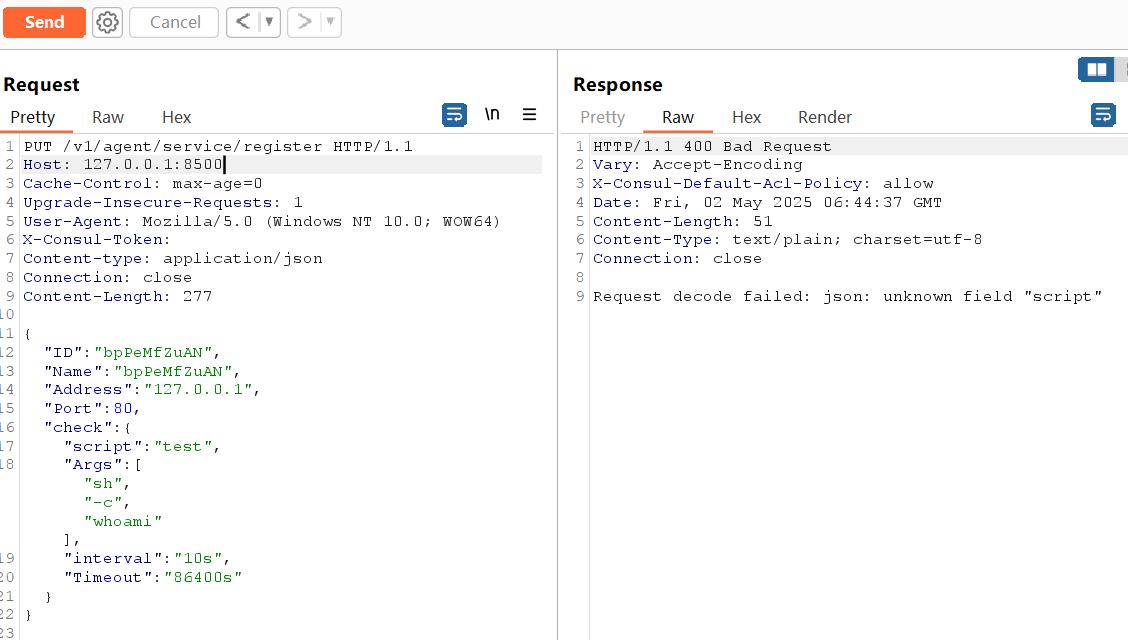The image size is (1128, 640).
Task: Toggle non-printable characters (\n) in Request
Action: pyautogui.click(x=492, y=115)
